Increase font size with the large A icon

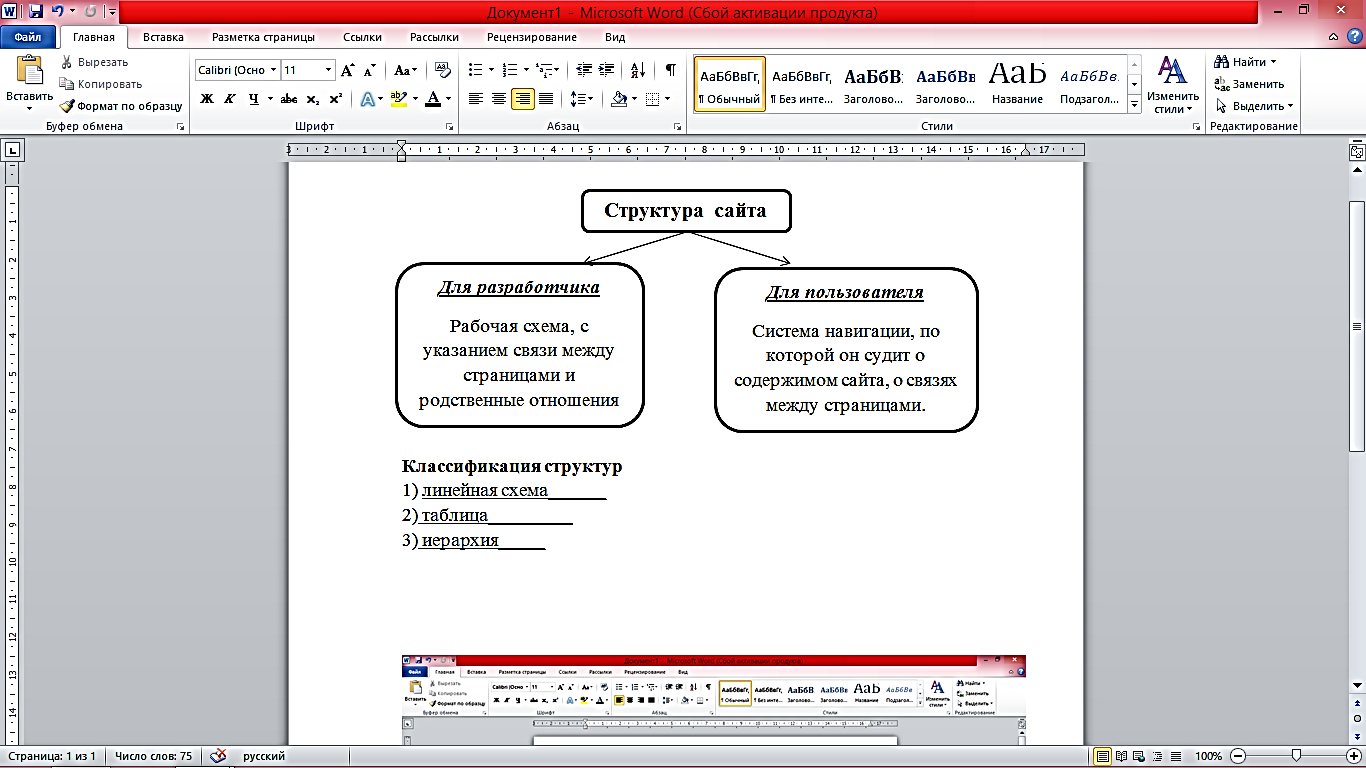348,70
